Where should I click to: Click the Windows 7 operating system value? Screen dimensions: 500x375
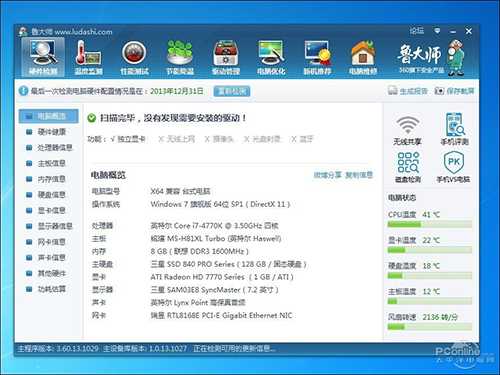pyautogui.click(x=220, y=204)
